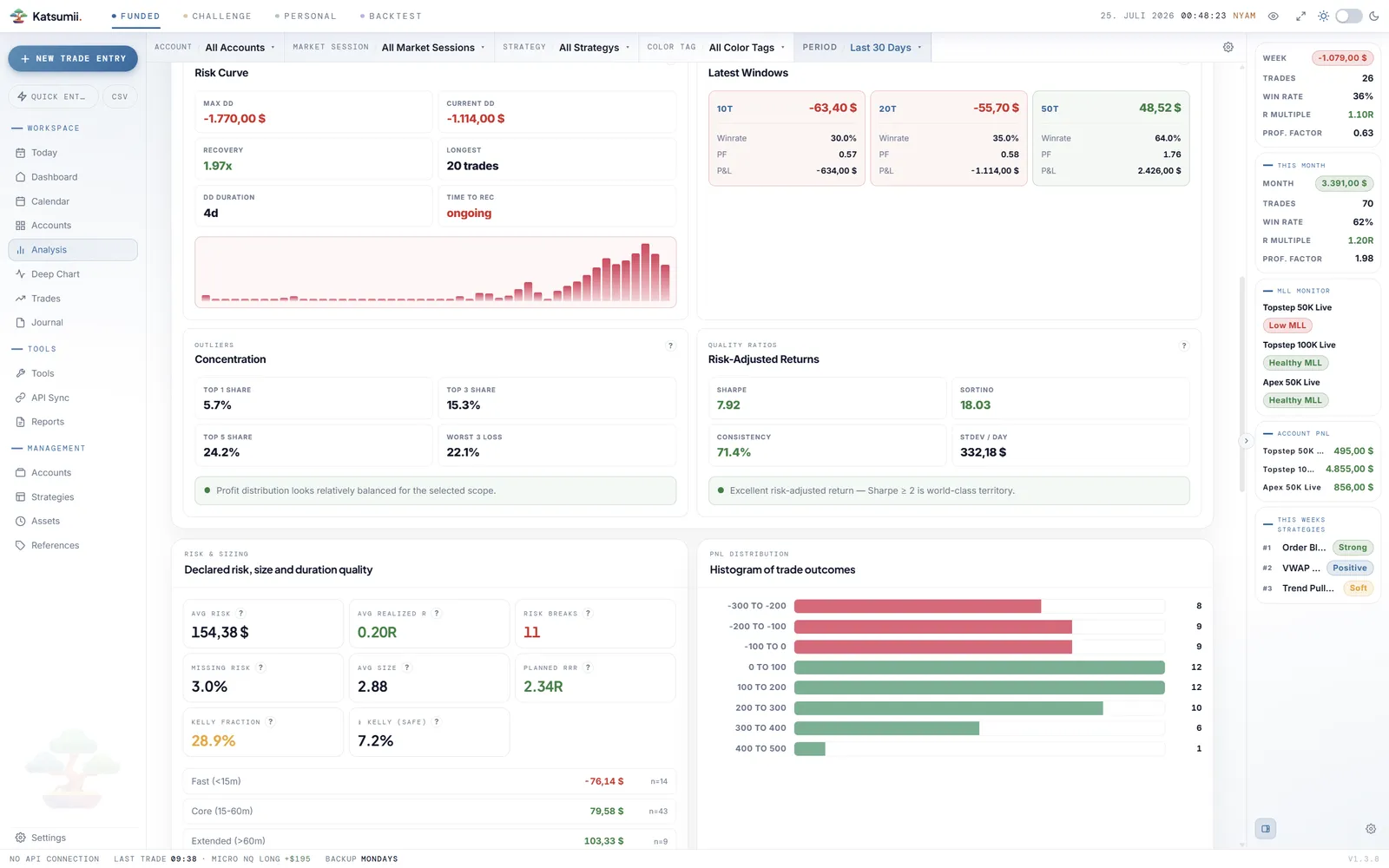Screen dimensions: 1389x868
Task: Open the All Color Tags dropdown
Action: [747, 48]
